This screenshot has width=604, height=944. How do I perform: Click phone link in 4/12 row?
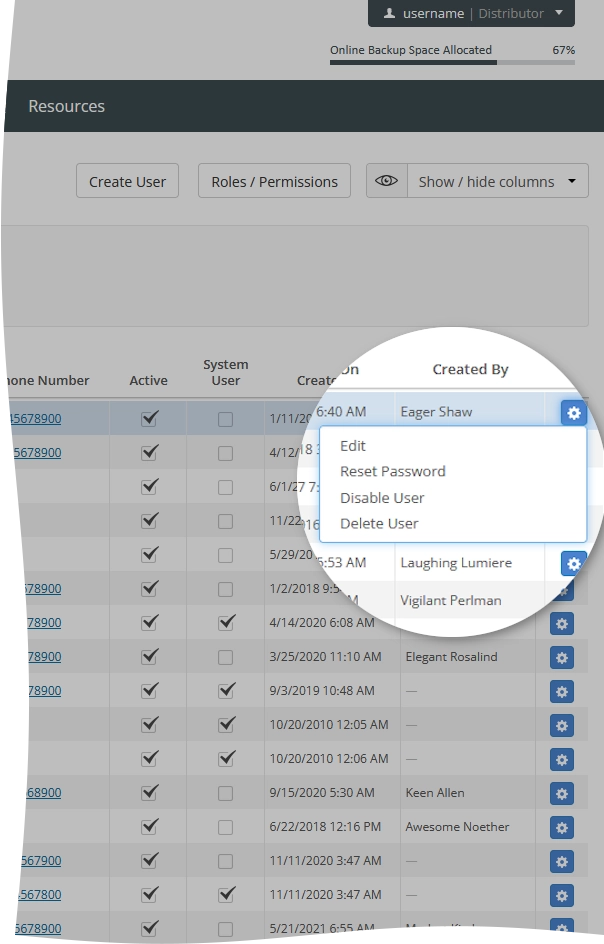pos(37,453)
